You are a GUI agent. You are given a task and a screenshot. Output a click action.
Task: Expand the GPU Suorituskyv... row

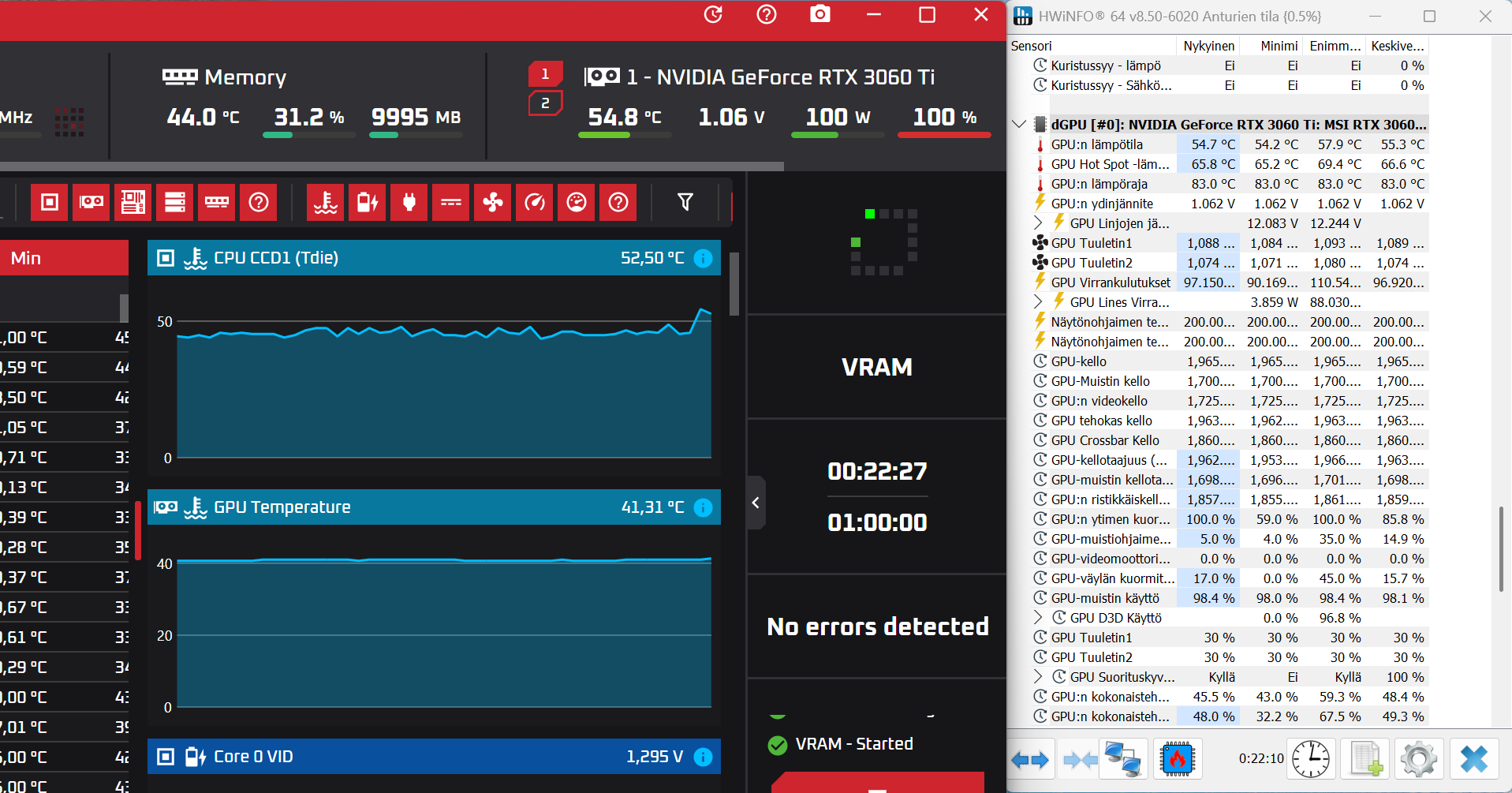[x=1038, y=677]
